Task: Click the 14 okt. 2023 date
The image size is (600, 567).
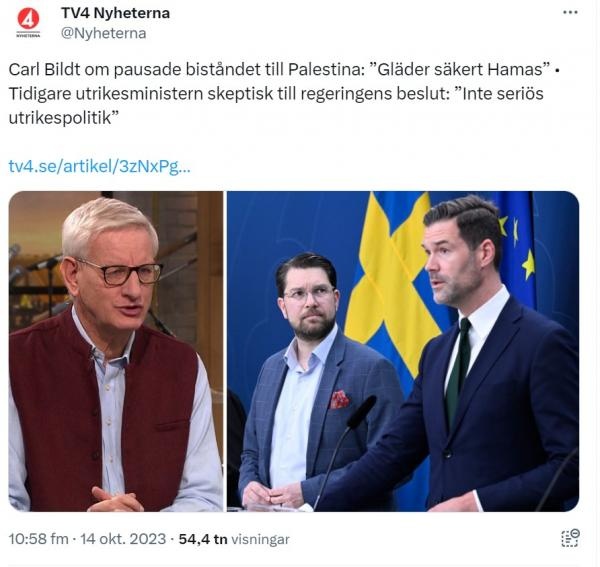Action: coord(123,539)
